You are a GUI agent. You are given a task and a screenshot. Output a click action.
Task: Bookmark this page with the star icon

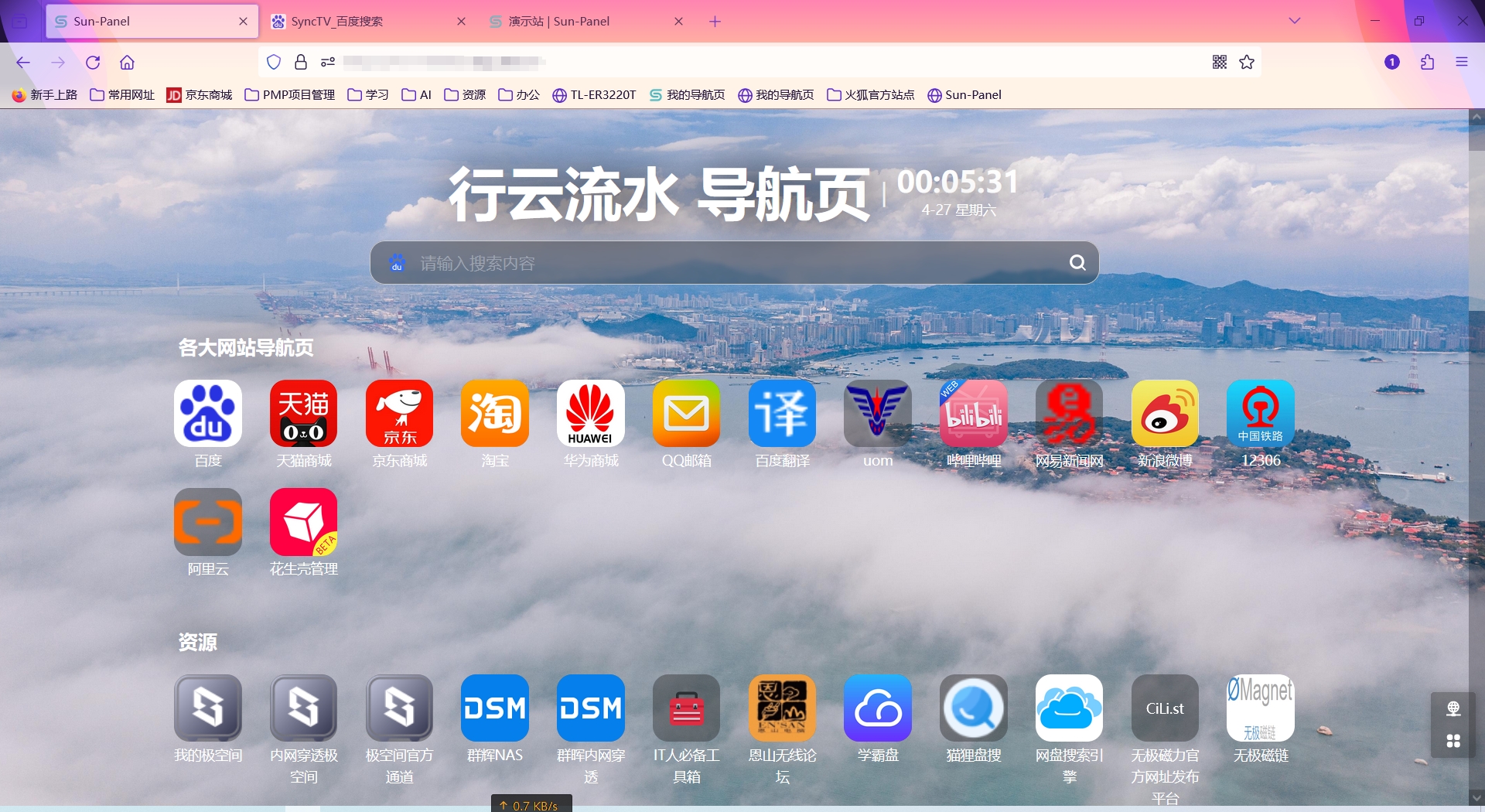point(1247,63)
